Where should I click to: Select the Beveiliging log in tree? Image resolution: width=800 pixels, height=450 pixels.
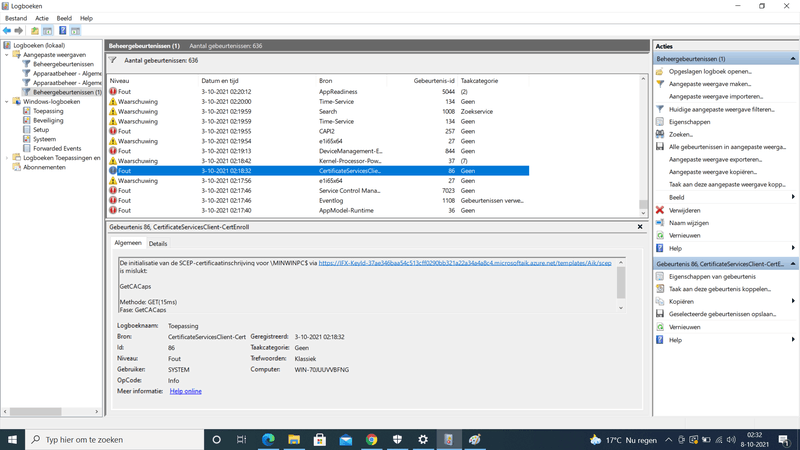coord(48,120)
